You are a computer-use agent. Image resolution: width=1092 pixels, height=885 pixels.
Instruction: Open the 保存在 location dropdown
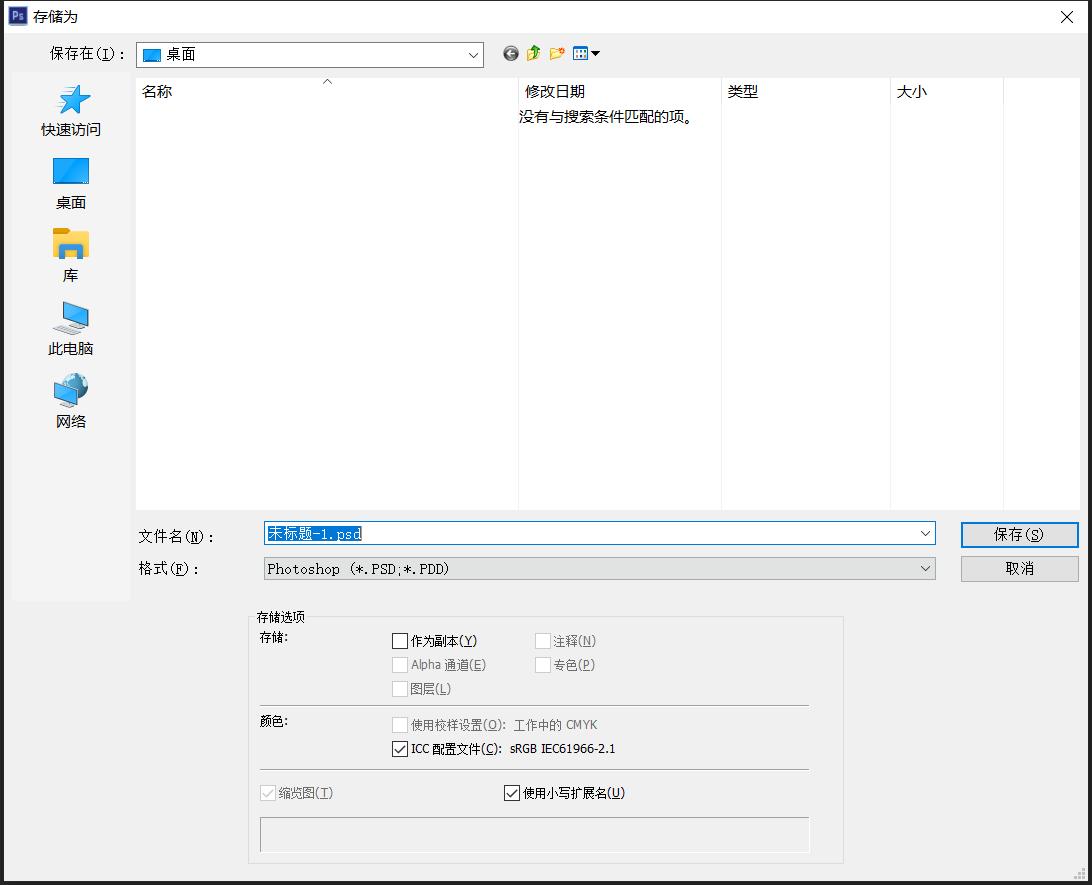pos(475,54)
